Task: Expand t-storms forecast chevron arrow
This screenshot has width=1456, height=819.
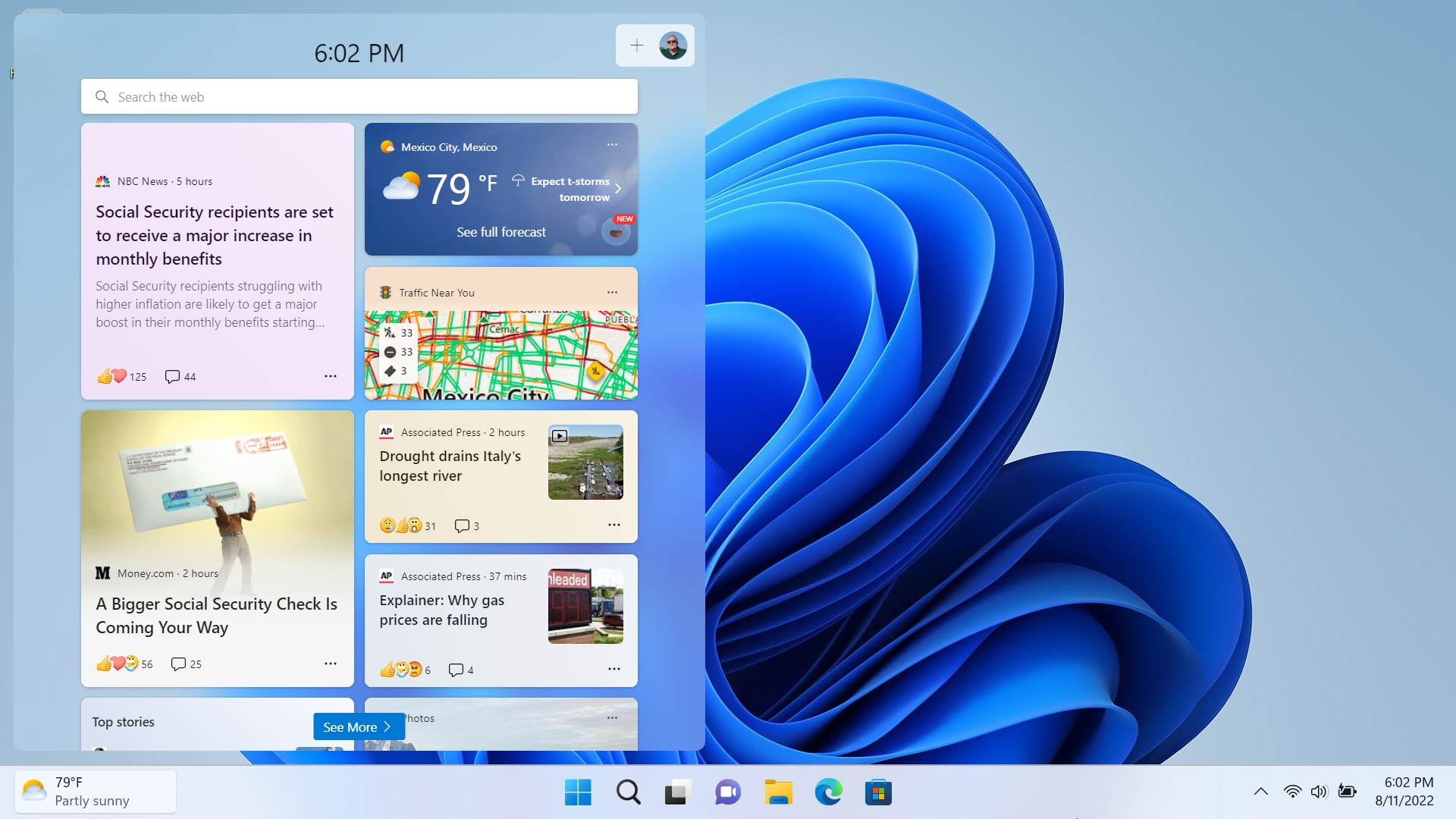Action: tap(618, 189)
